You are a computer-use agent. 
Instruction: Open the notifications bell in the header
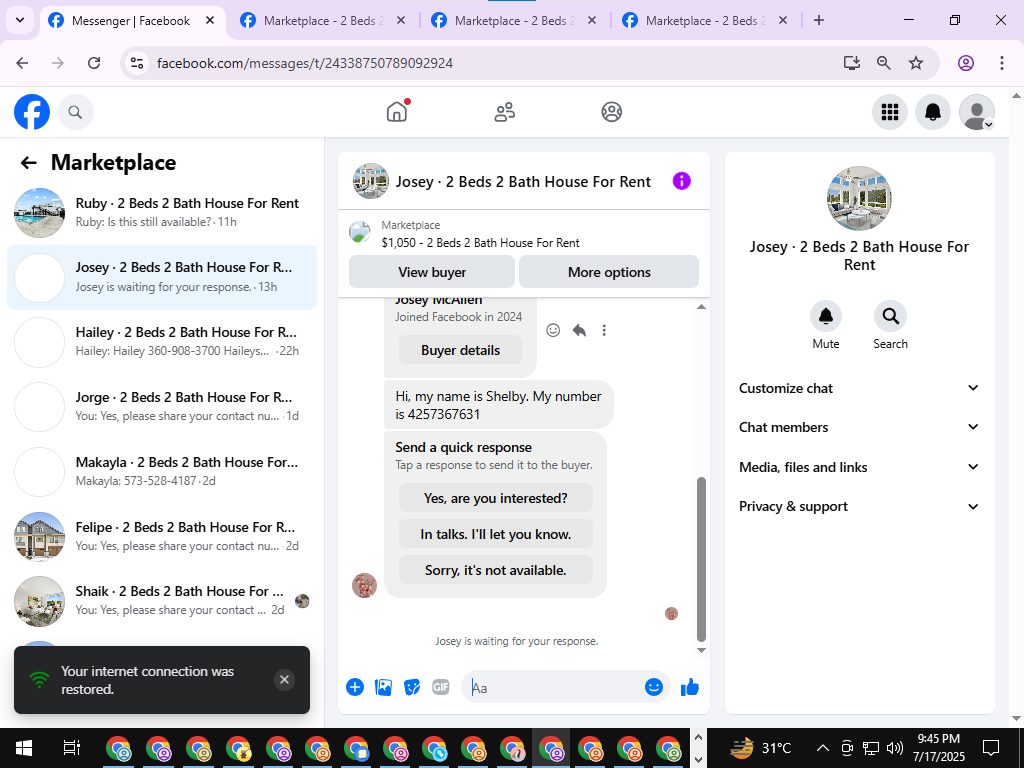pos(933,112)
